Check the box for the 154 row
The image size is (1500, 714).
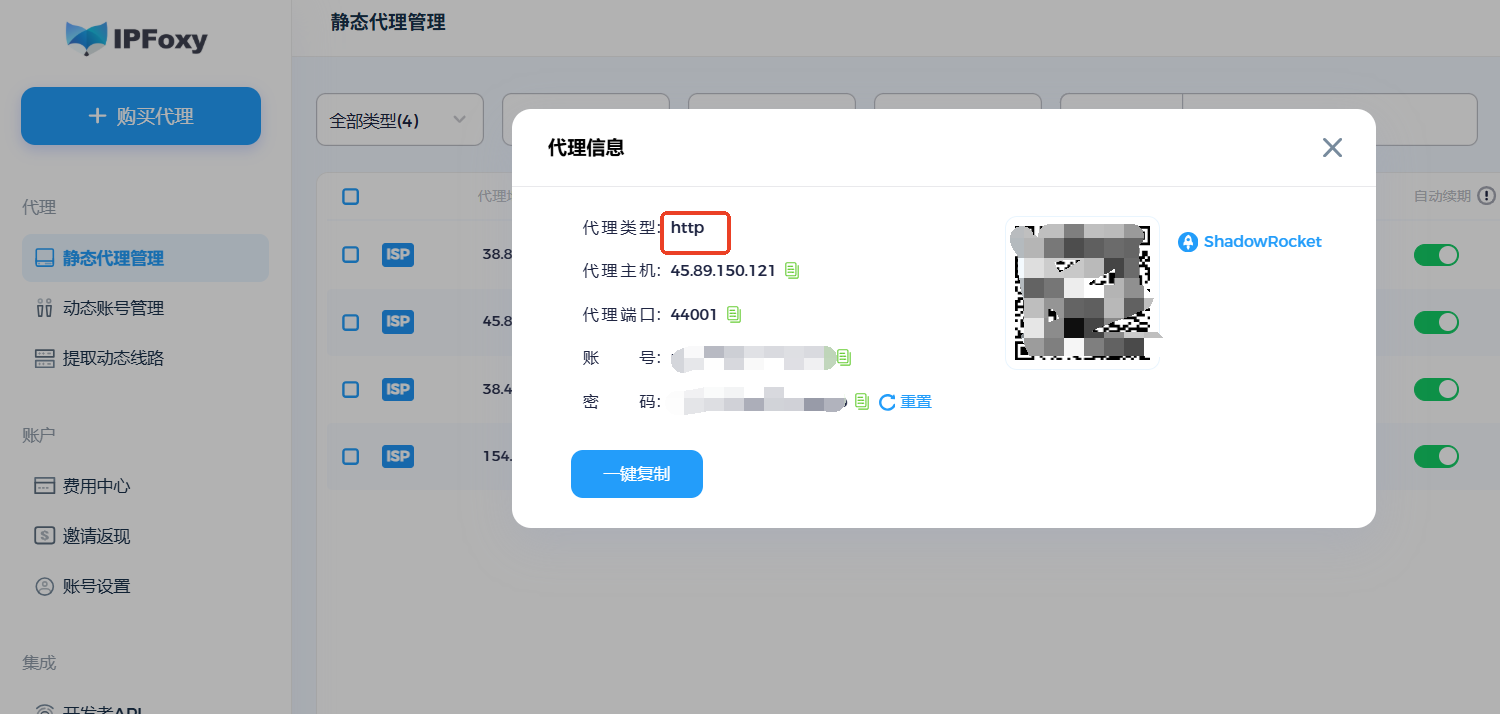pyautogui.click(x=350, y=456)
